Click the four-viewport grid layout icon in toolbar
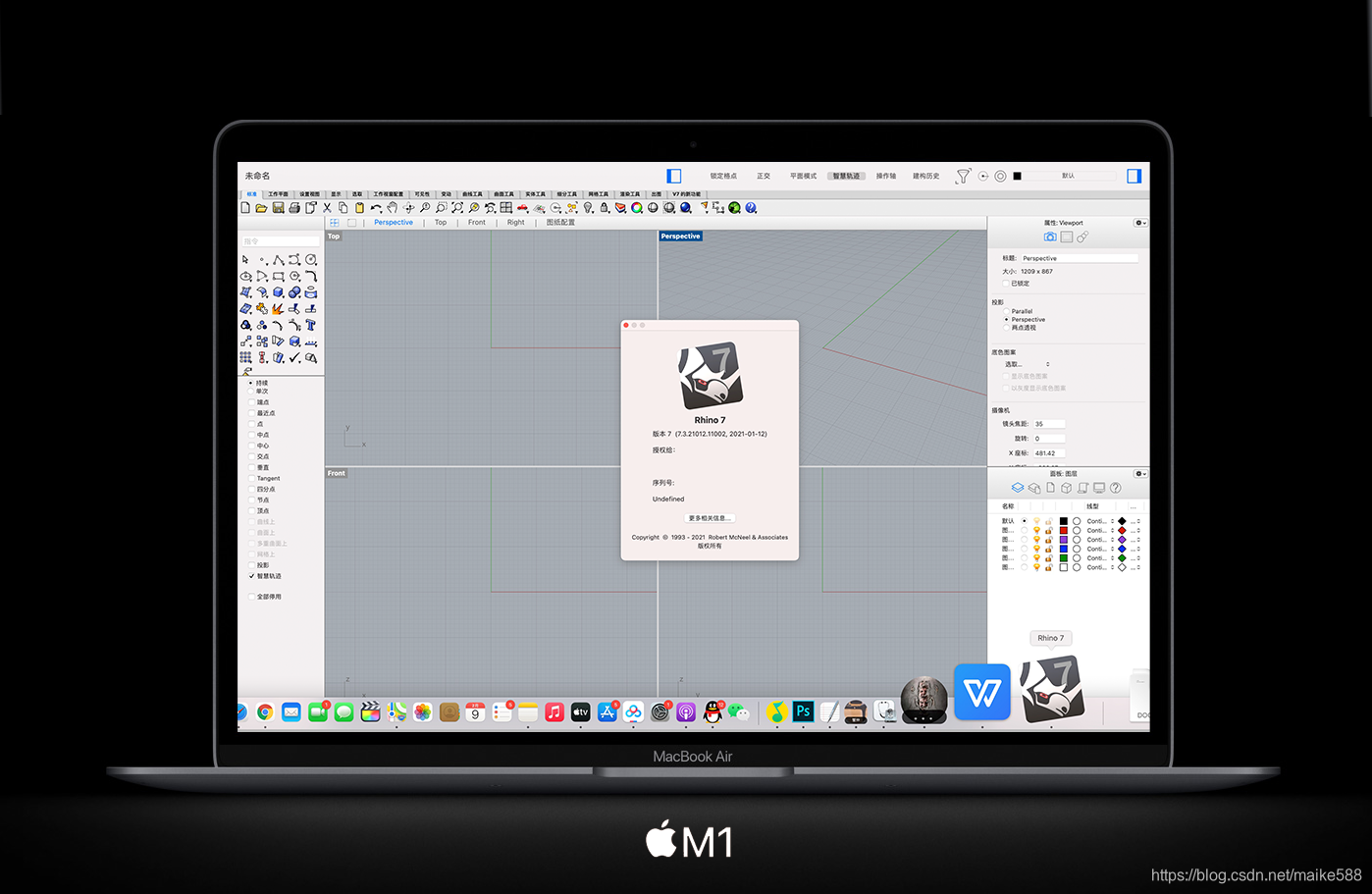This screenshot has width=1372, height=894. click(506, 208)
